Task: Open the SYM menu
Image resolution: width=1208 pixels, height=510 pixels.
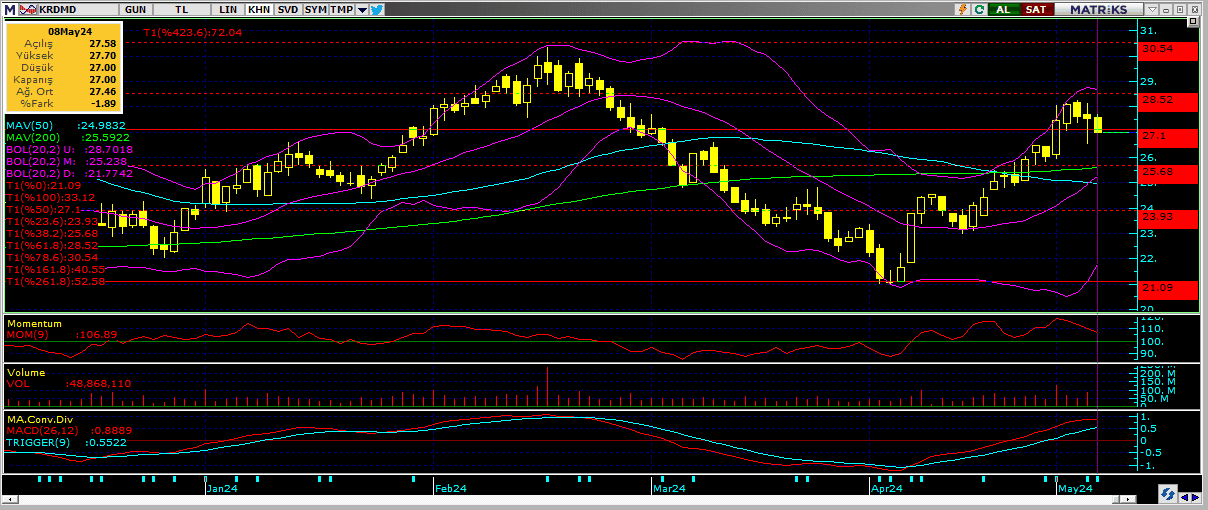Action: point(315,9)
